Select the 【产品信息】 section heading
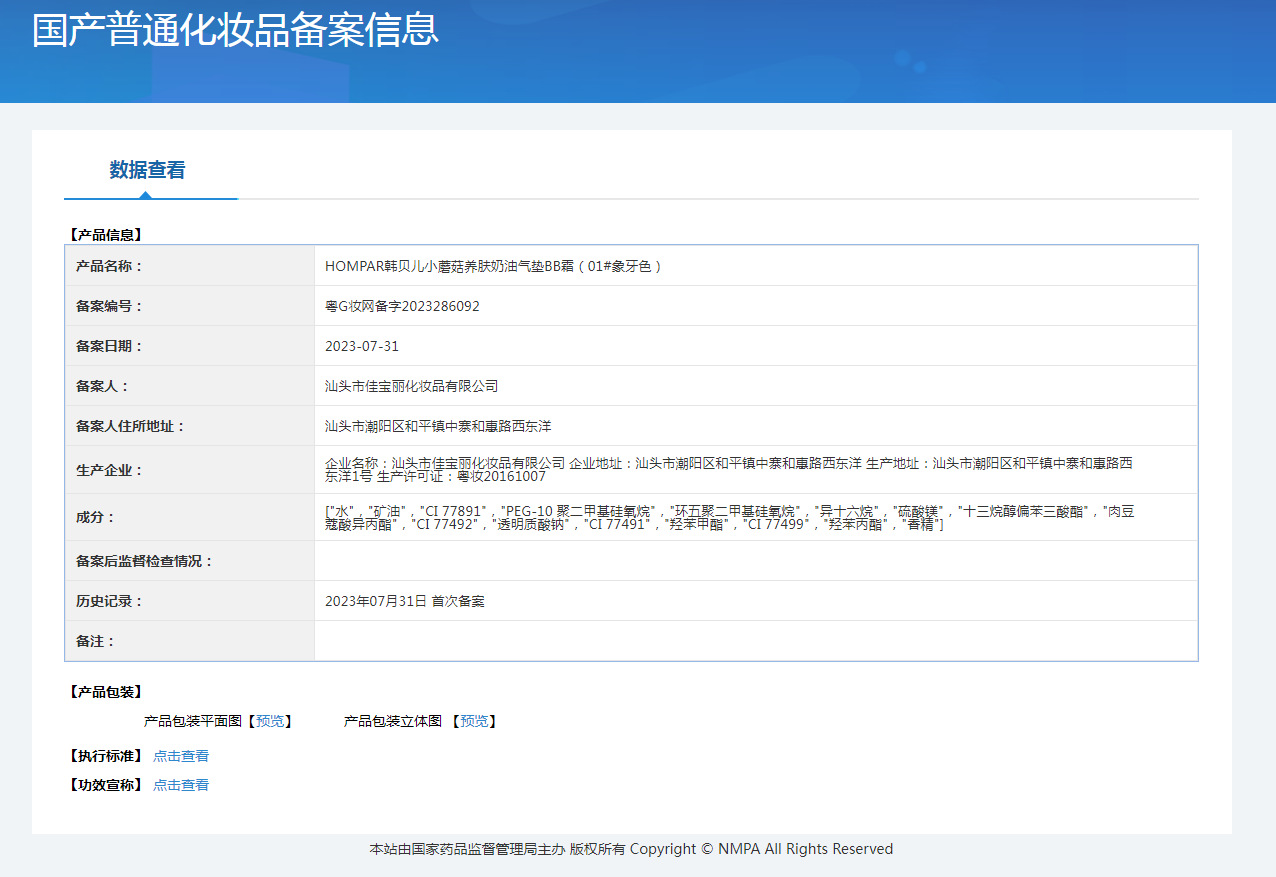The width and height of the screenshot is (1276, 877). 106,235
